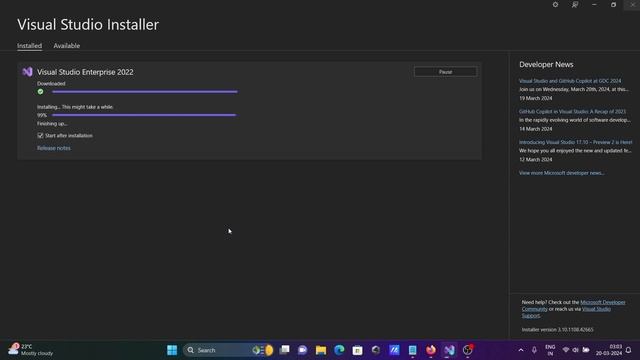The image size is (640, 360).
Task: Open clock and date 03:03 20-03-2024
Action: pyautogui.click(x=609, y=350)
